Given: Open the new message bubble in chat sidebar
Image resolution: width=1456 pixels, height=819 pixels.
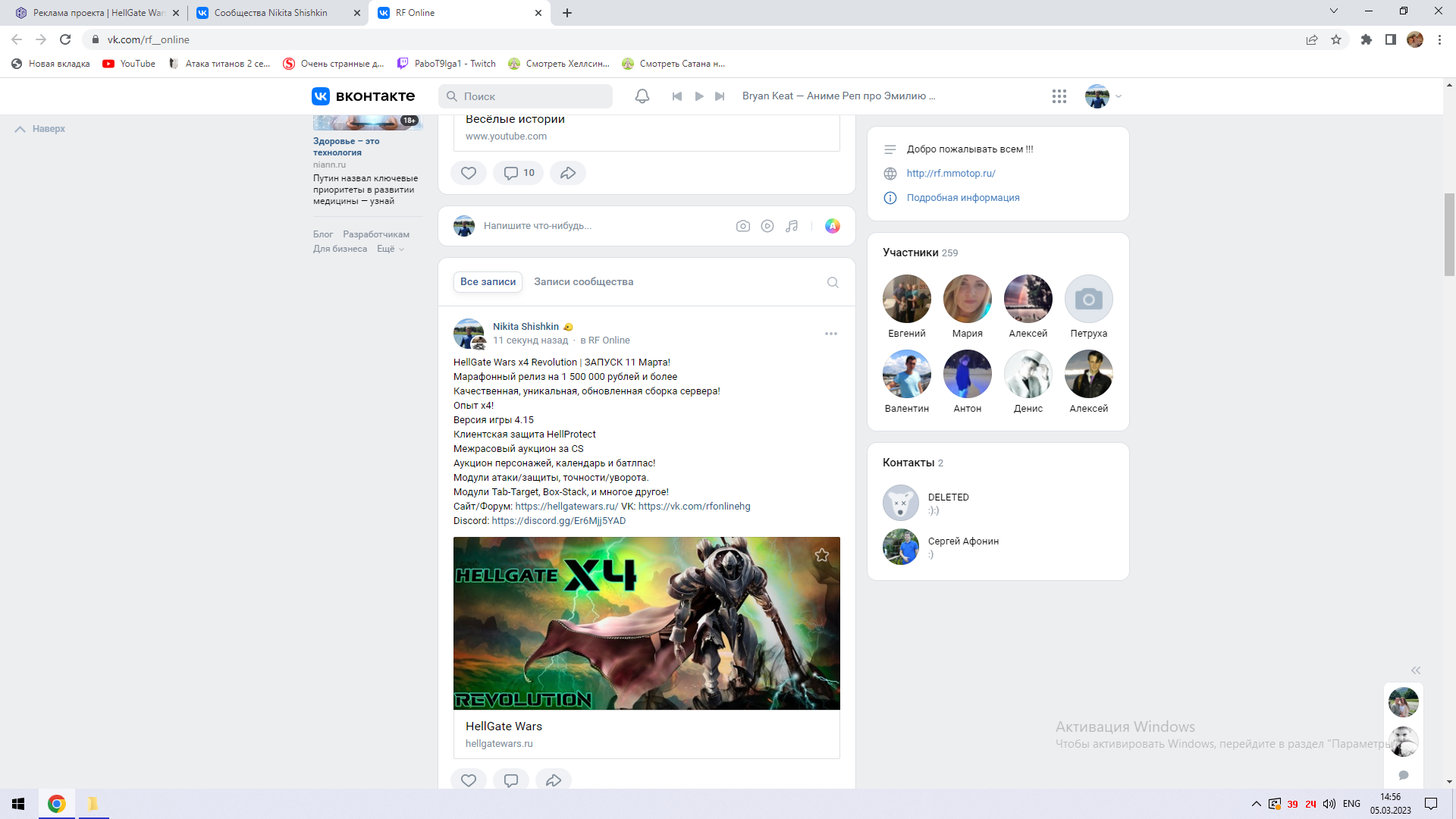Looking at the screenshot, I should click(1404, 775).
